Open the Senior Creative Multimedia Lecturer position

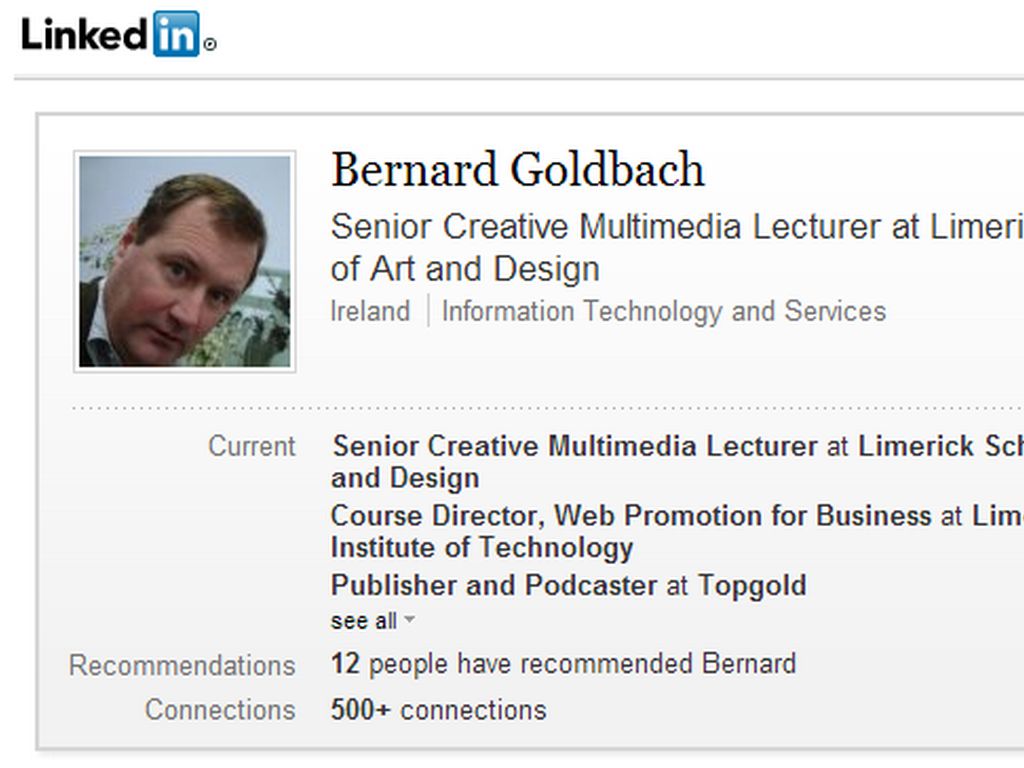574,446
